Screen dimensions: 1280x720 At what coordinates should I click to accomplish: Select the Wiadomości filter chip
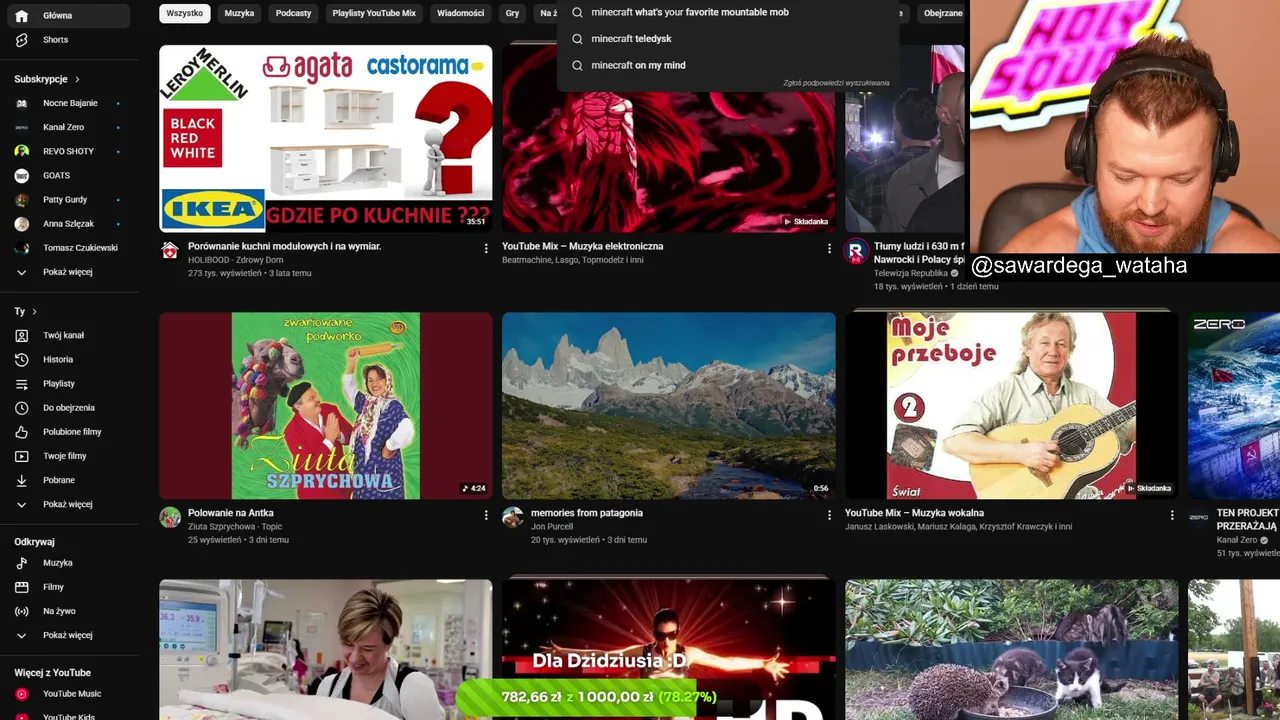click(460, 13)
